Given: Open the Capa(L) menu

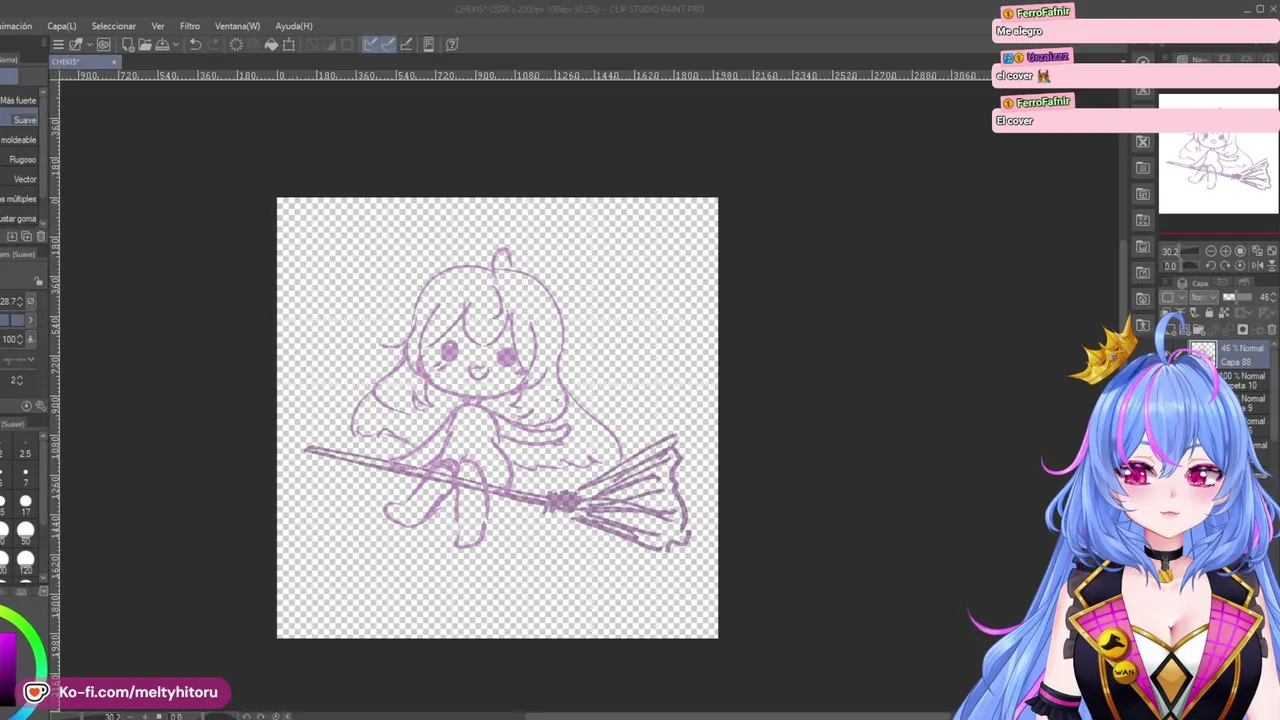Looking at the screenshot, I should tap(61, 26).
